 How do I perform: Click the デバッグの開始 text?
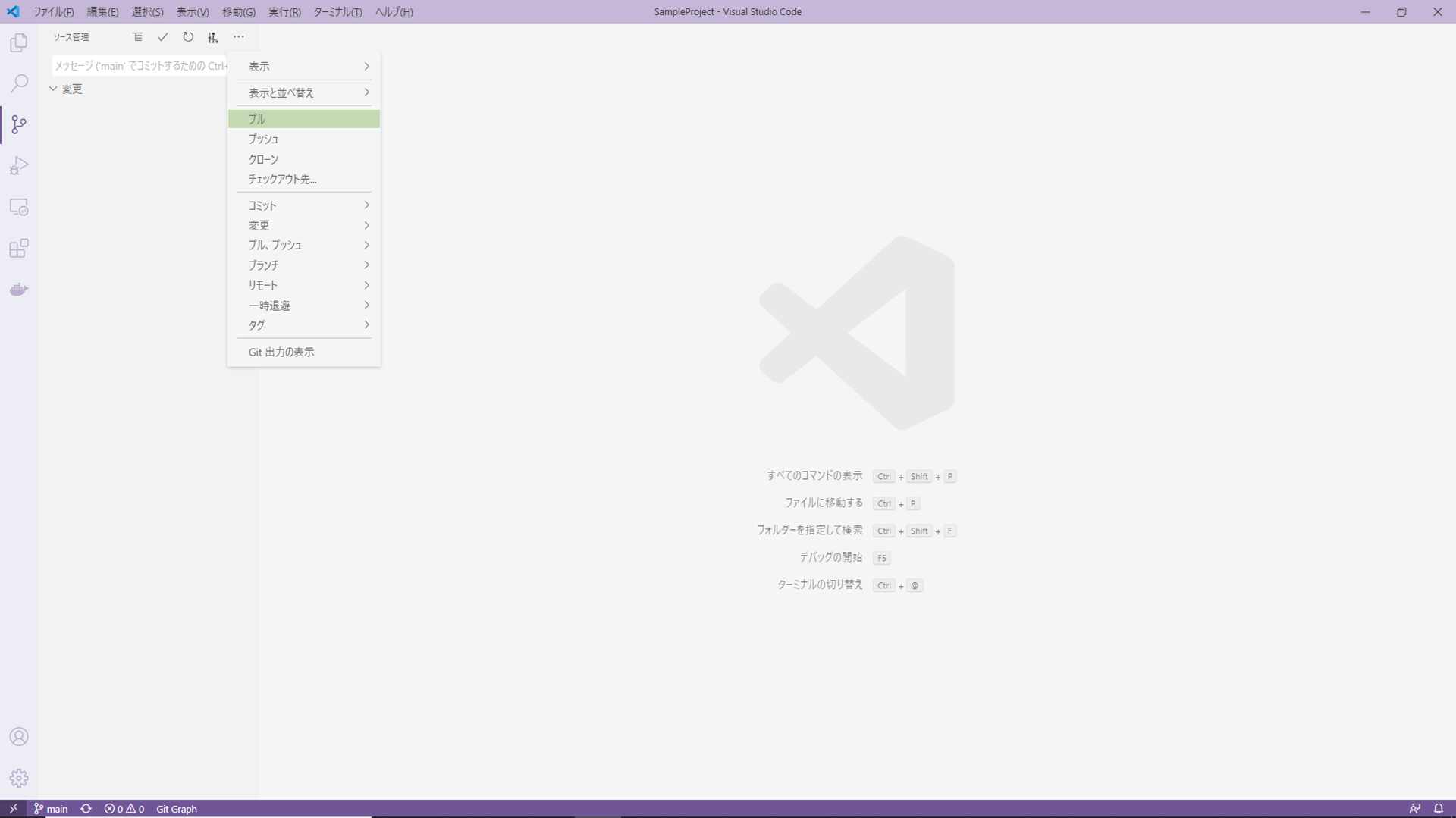click(x=830, y=557)
